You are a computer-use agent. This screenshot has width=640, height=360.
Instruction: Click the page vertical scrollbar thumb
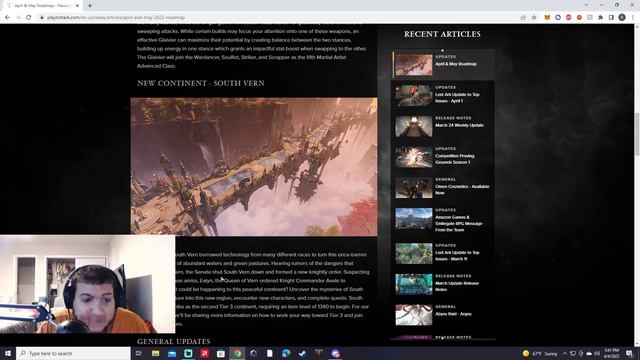coord(637,133)
